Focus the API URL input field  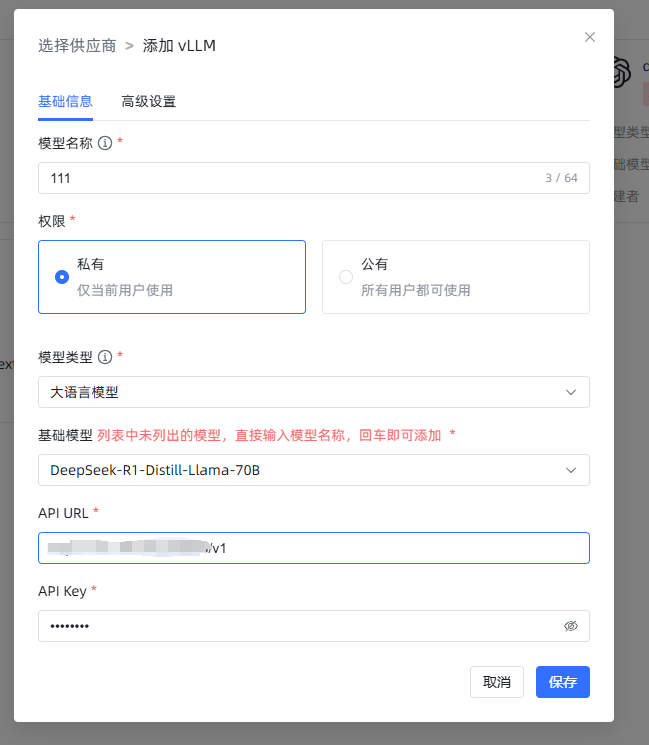tap(400, 548)
